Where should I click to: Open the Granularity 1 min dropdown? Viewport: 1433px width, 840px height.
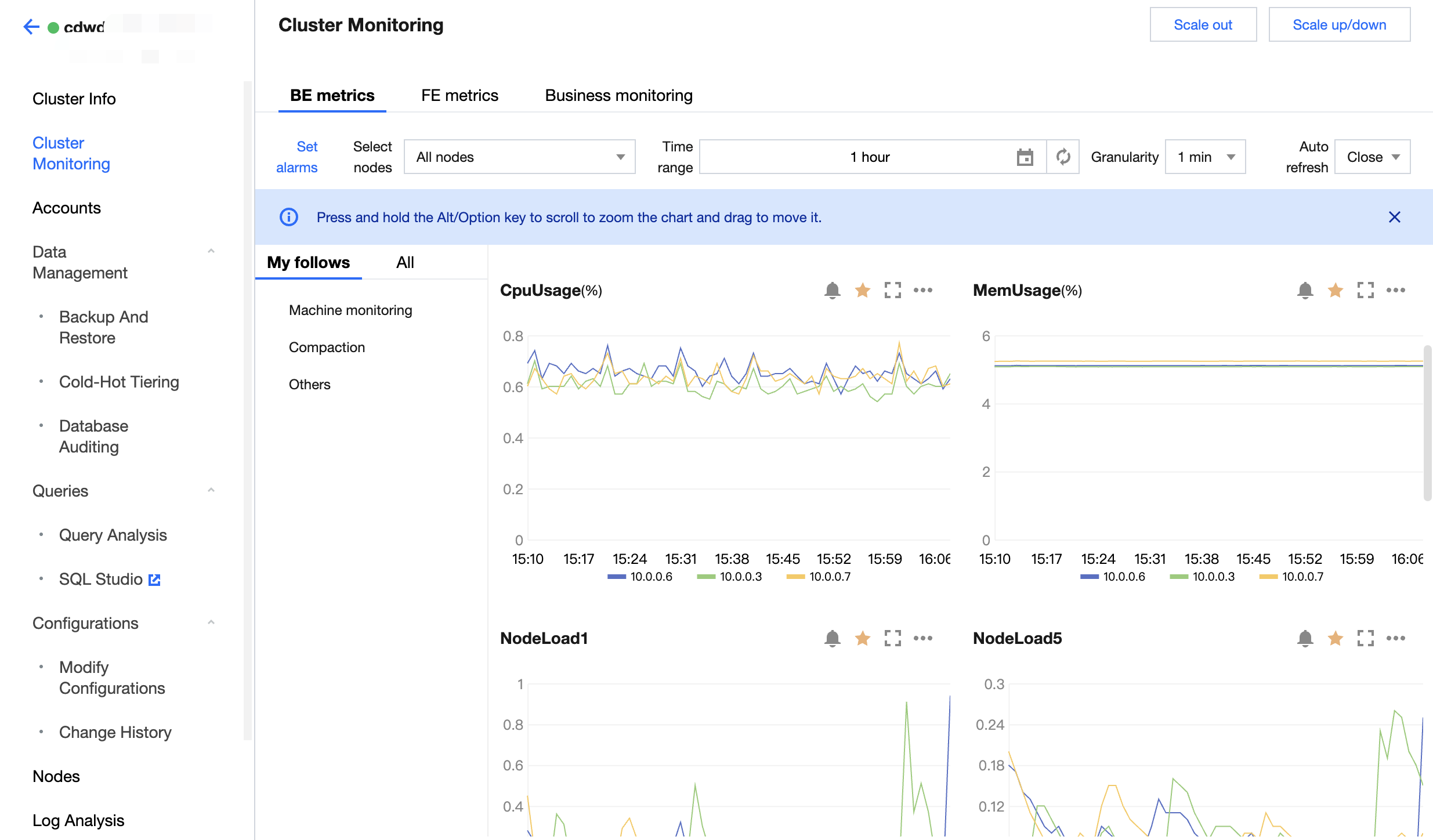tap(1205, 157)
